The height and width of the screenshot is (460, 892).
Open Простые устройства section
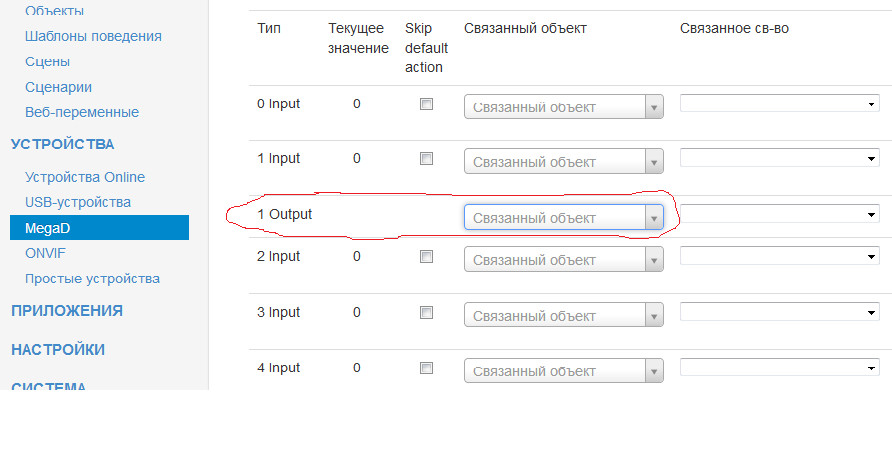[x=92, y=278]
